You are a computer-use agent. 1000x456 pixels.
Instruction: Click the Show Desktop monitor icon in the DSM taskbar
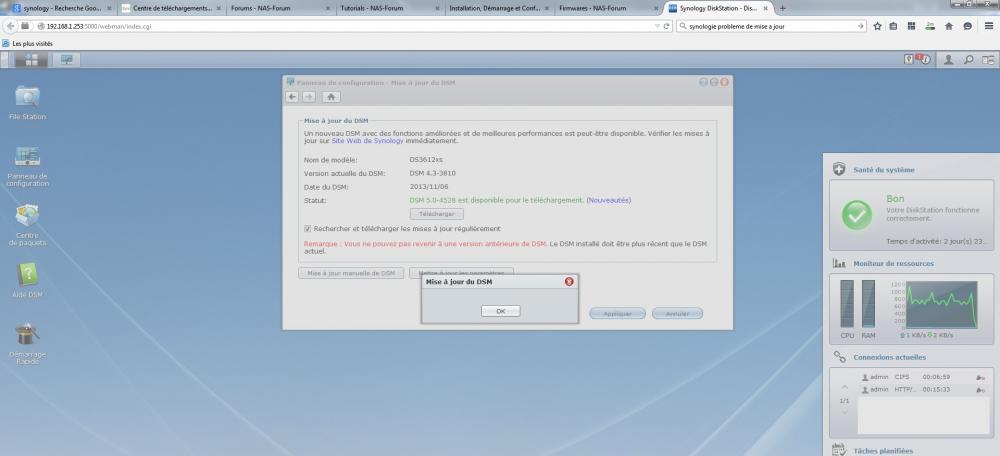tap(66, 59)
